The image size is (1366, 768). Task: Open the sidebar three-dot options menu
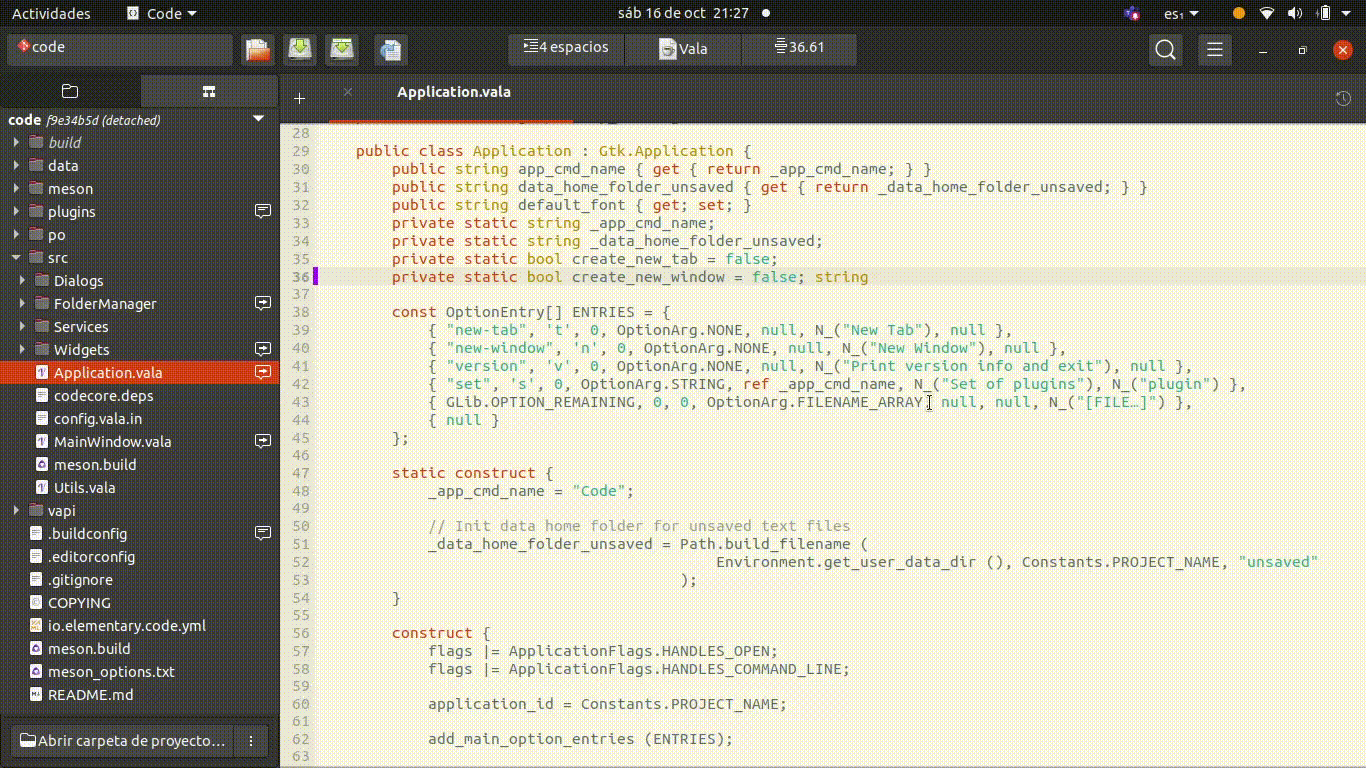pyautogui.click(x=251, y=741)
